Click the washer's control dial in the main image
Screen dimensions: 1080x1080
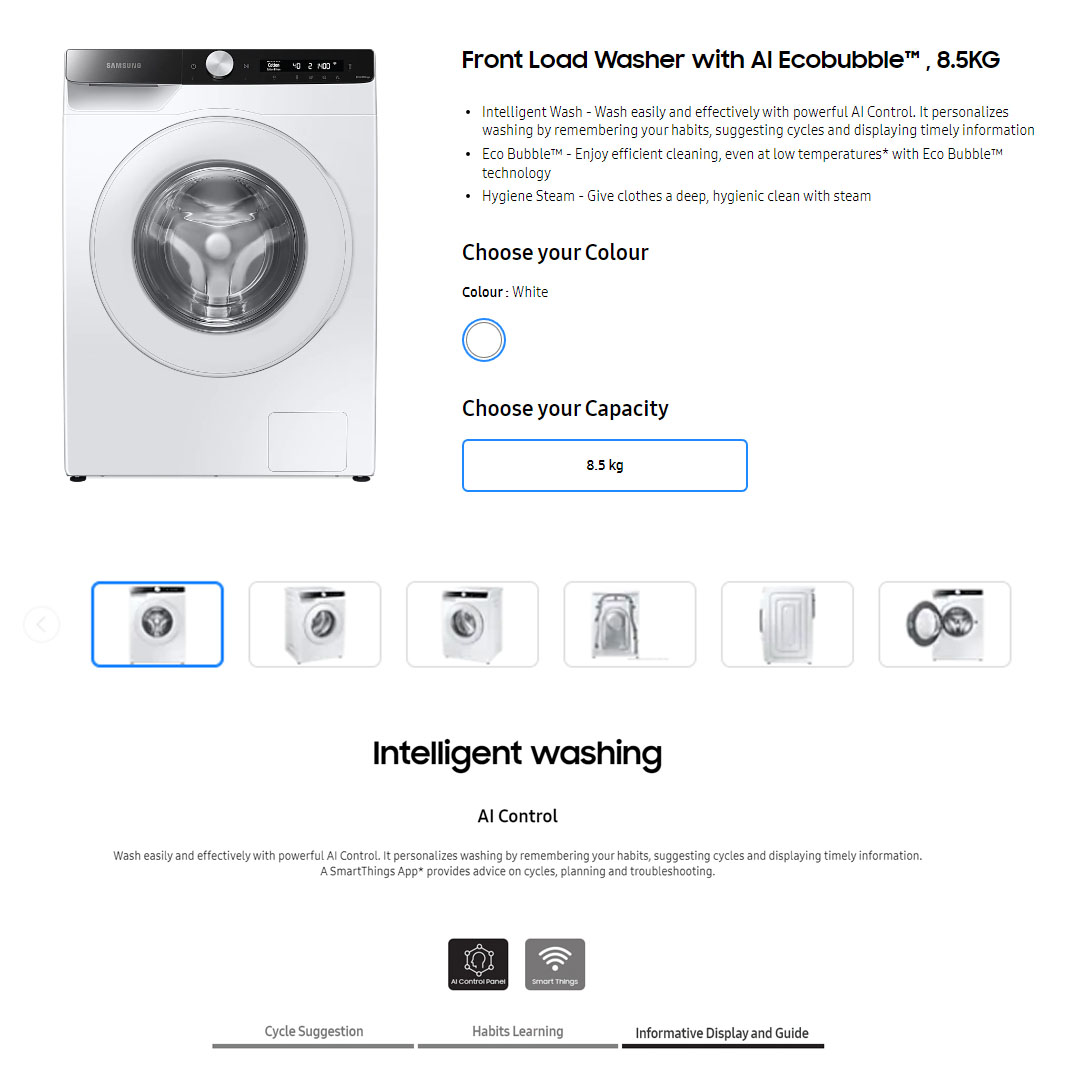pos(219,64)
